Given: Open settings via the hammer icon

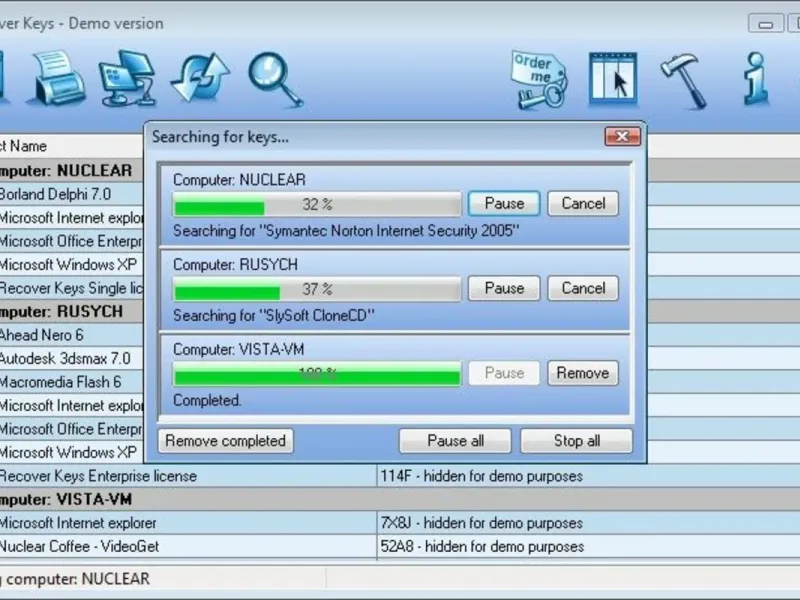Looking at the screenshot, I should pos(684,81).
